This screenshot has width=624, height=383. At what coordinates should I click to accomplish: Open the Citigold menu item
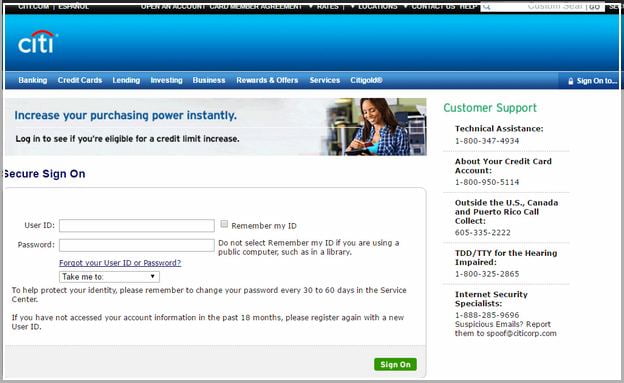[366, 80]
